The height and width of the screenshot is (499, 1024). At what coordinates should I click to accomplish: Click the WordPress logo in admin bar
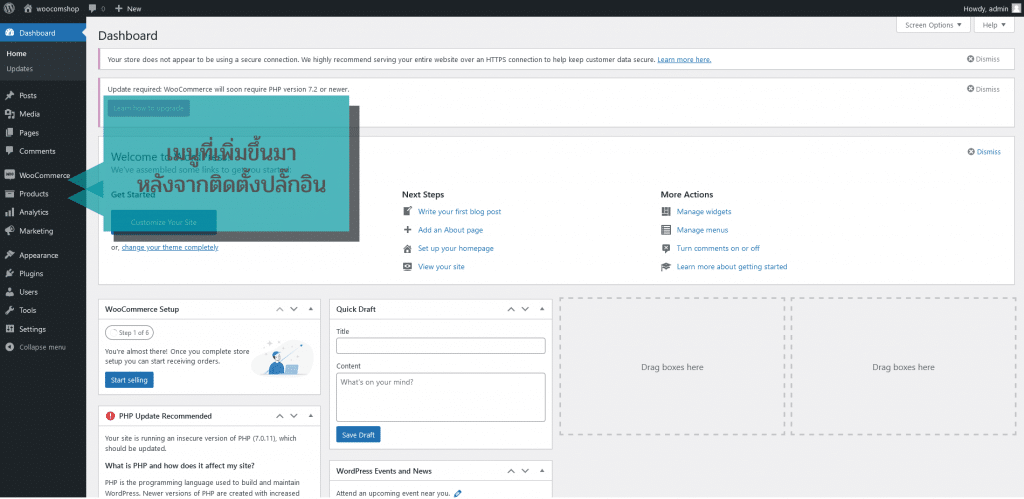coord(8,8)
